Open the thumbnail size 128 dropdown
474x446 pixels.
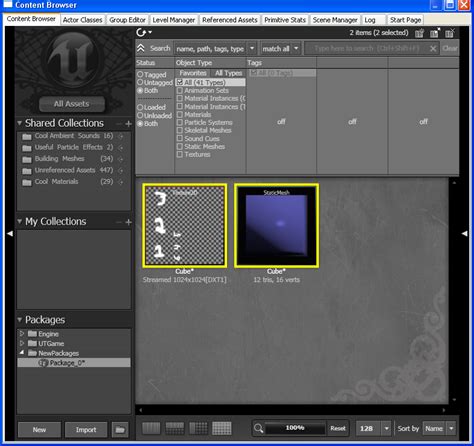pos(386,428)
